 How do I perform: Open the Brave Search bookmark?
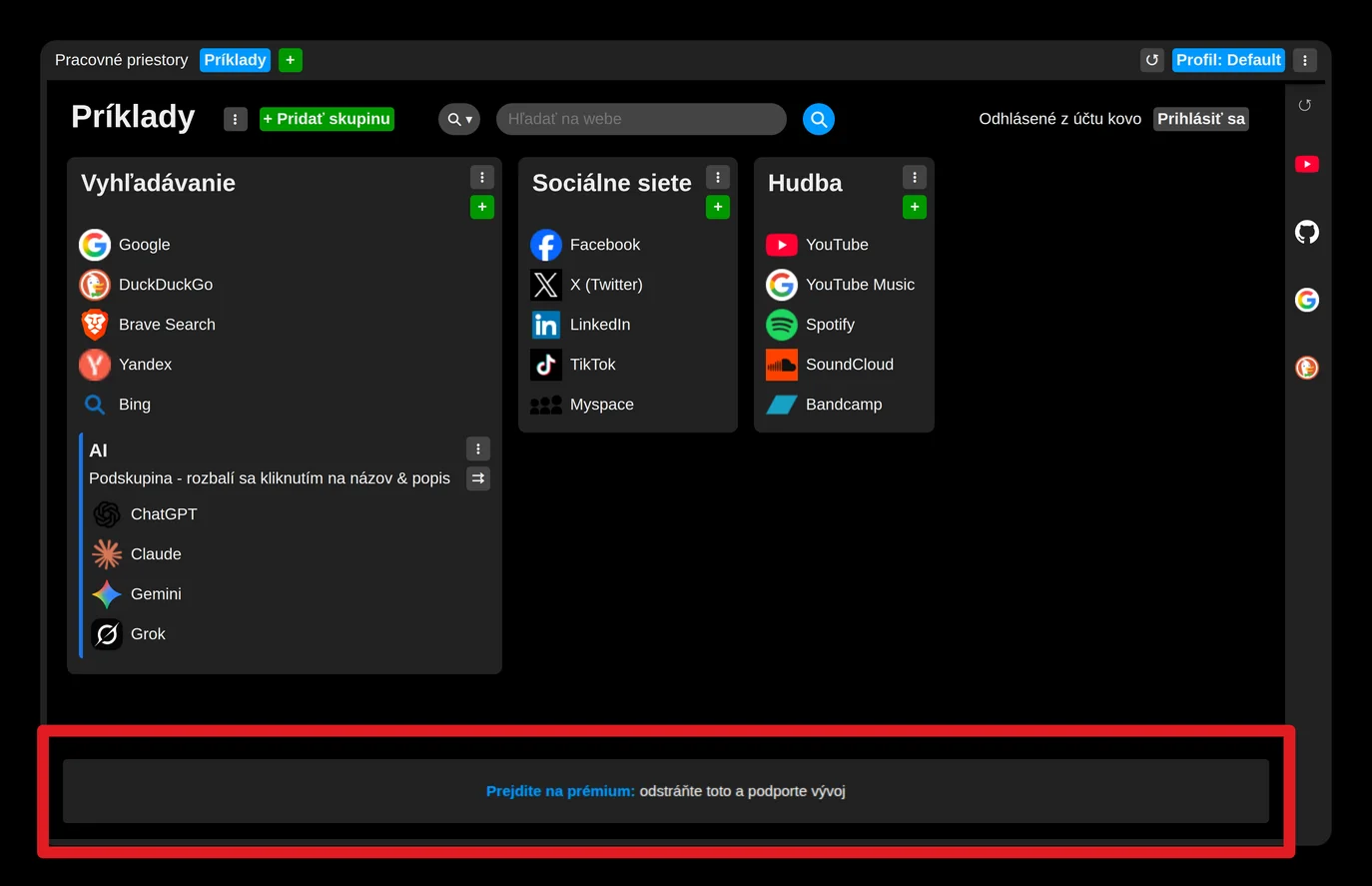tap(148, 325)
